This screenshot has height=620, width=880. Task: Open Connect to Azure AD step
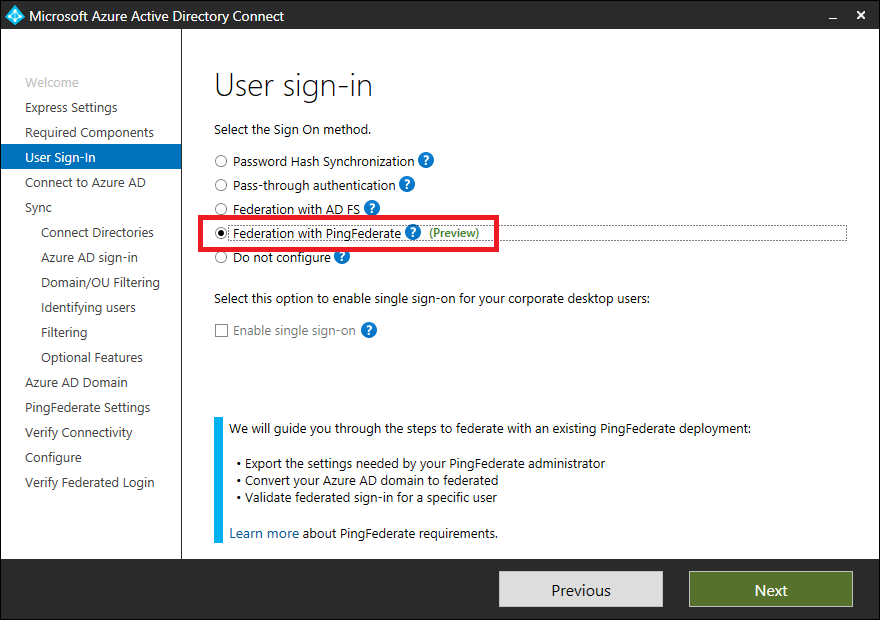click(85, 182)
